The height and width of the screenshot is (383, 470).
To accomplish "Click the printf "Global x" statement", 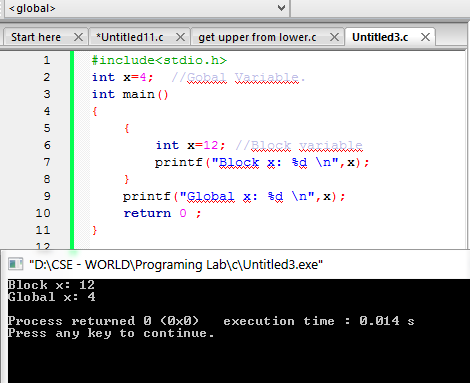I will pos(234,196).
